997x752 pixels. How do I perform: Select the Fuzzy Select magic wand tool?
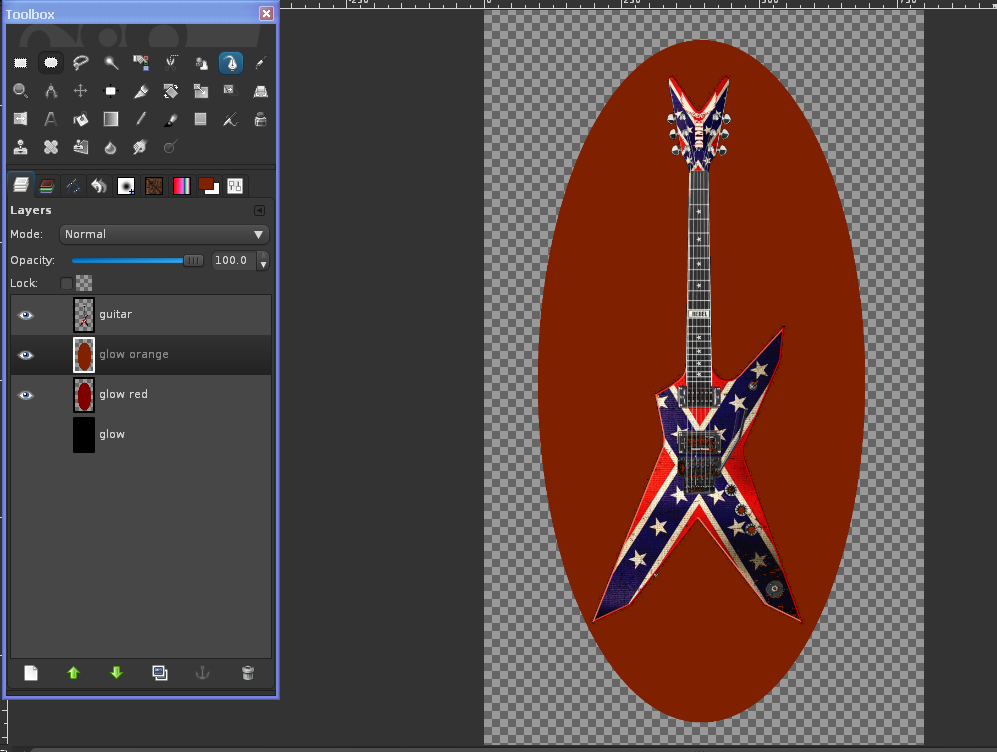point(111,62)
